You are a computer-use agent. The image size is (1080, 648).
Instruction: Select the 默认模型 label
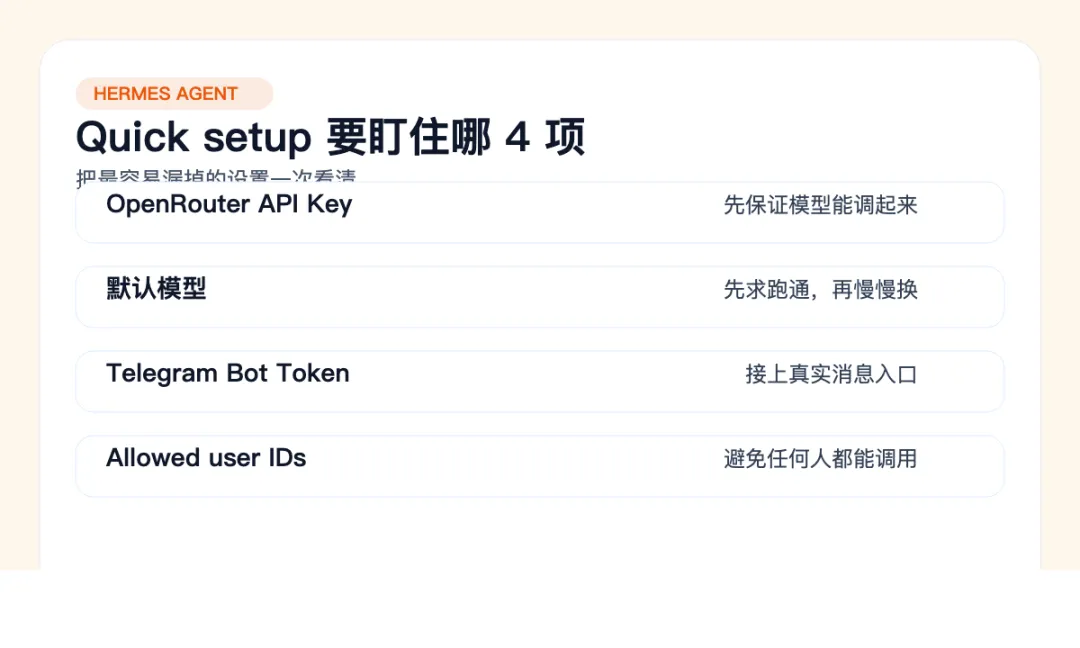coord(156,289)
